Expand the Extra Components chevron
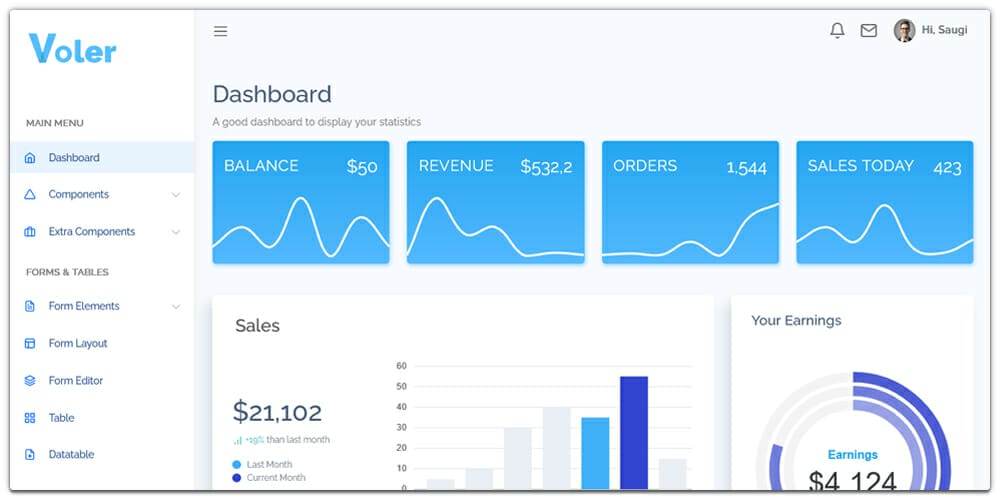1000x500 pixels. point(176,232)
